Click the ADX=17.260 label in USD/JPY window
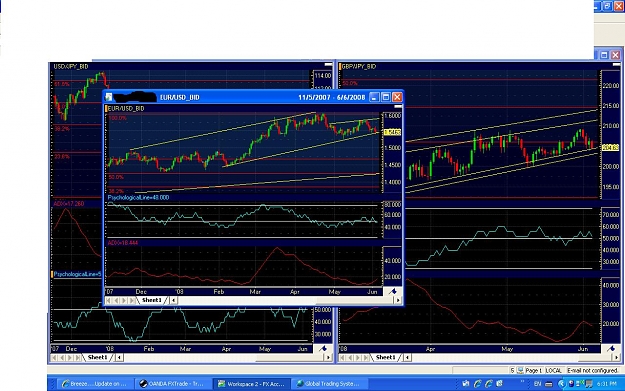Image resolution: width=625 pixels, height=391 pixels. coord(69,204)
